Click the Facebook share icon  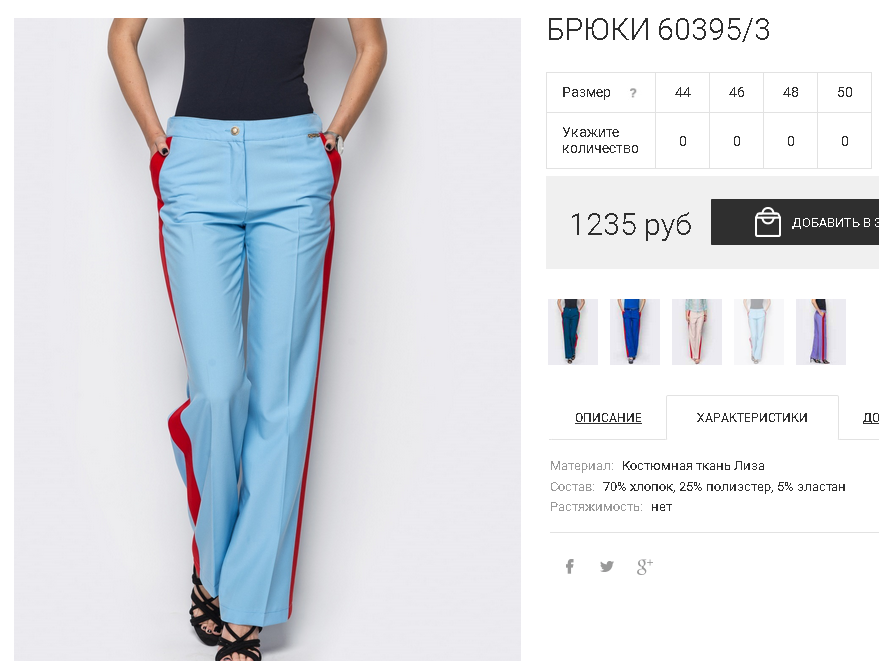[x=570, y=566]
